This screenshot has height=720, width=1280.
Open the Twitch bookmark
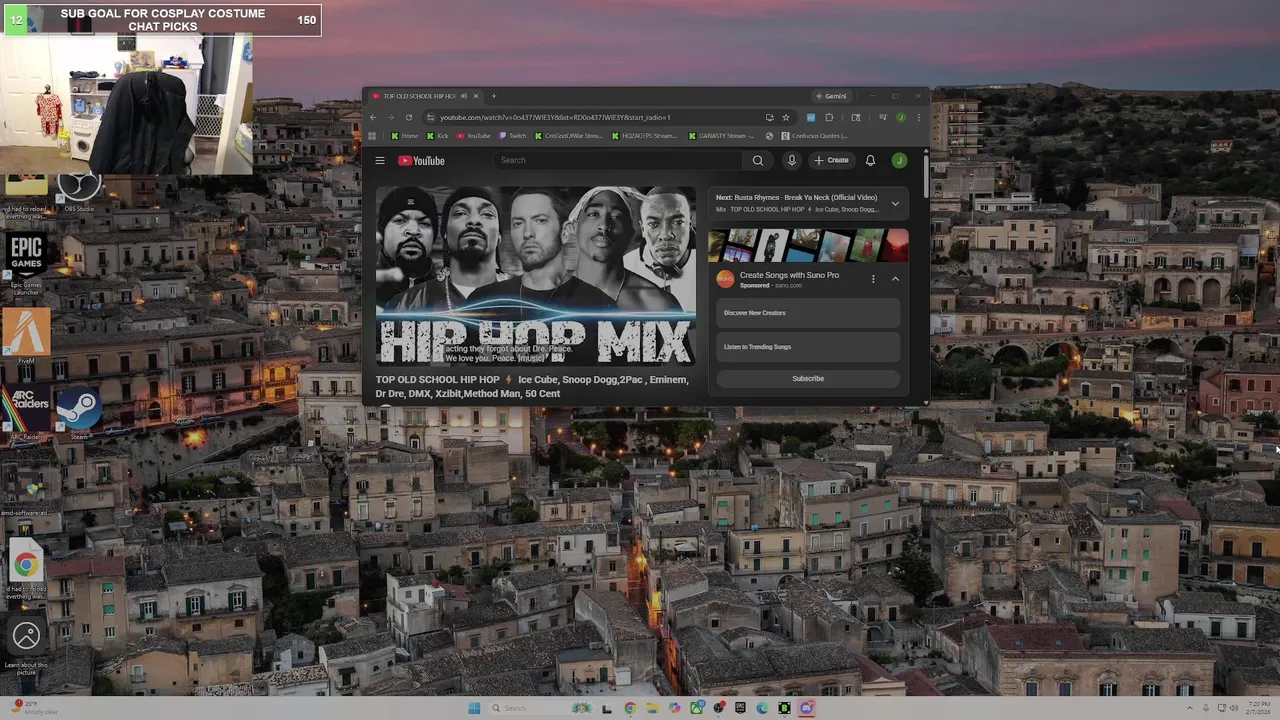click(513, 136)
